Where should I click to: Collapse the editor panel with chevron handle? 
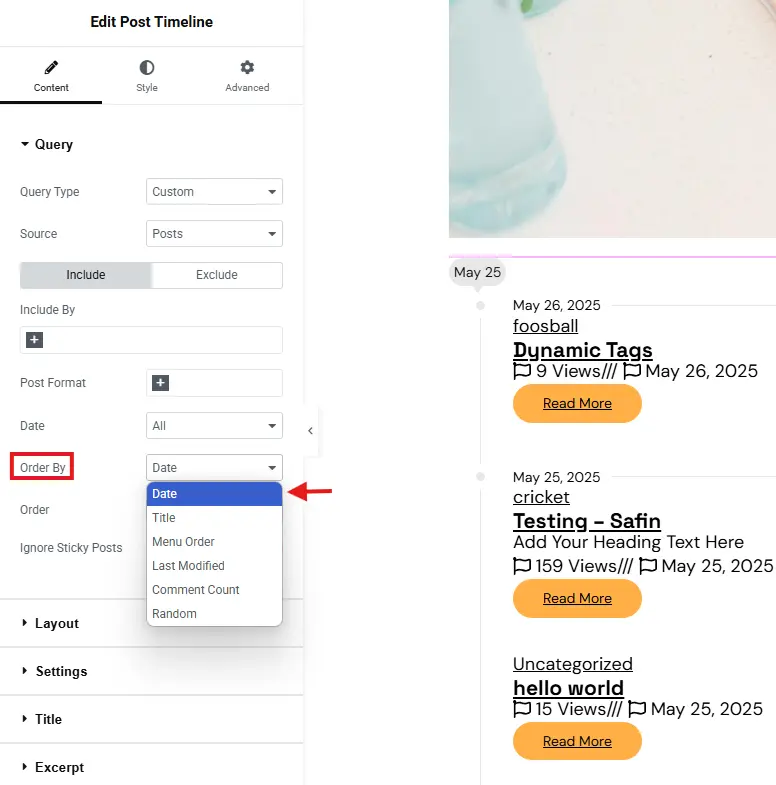pos(310,431)
